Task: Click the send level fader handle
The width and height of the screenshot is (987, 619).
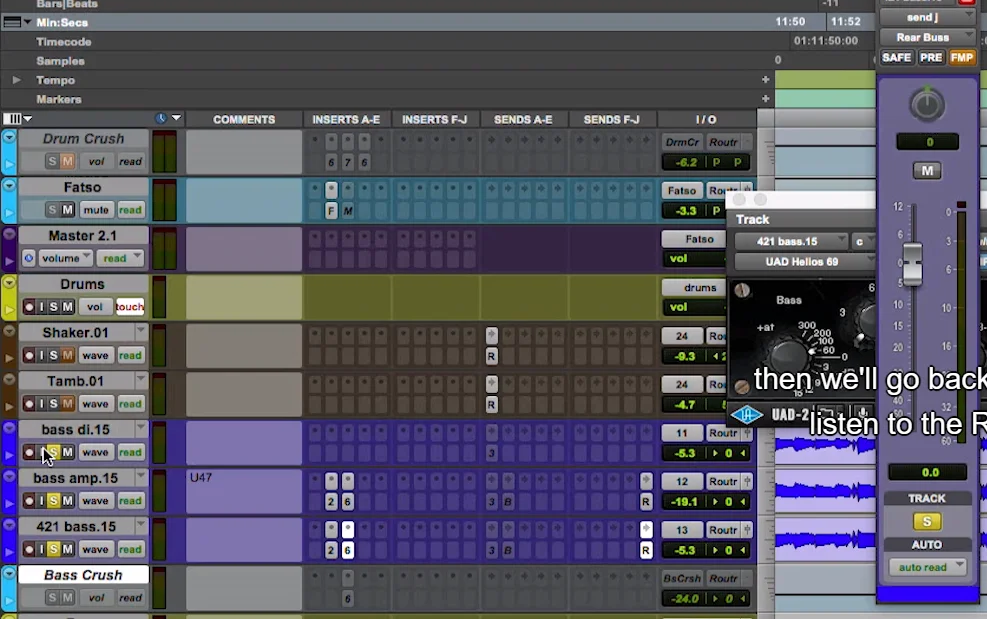Action: point(913,263)
